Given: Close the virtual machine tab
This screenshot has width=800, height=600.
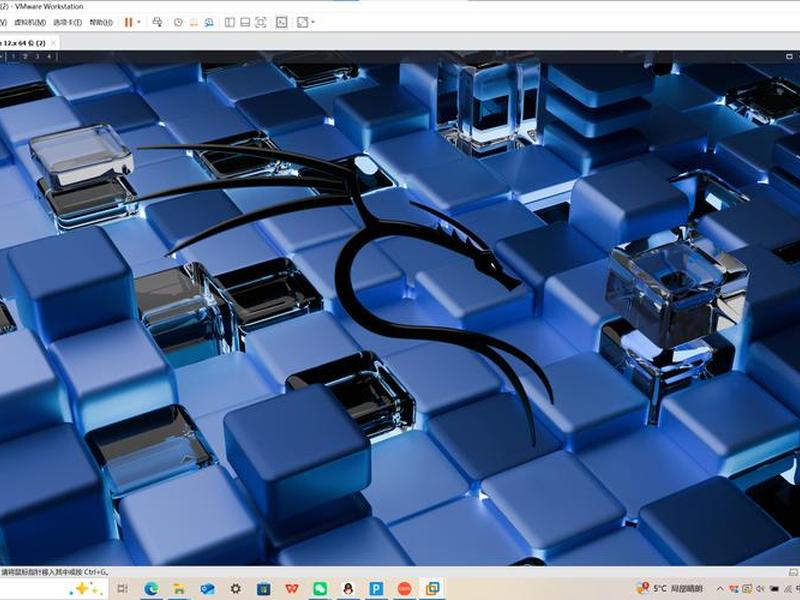Looking at the screenshot, I should pyautogui.click(x=54, y=43).
